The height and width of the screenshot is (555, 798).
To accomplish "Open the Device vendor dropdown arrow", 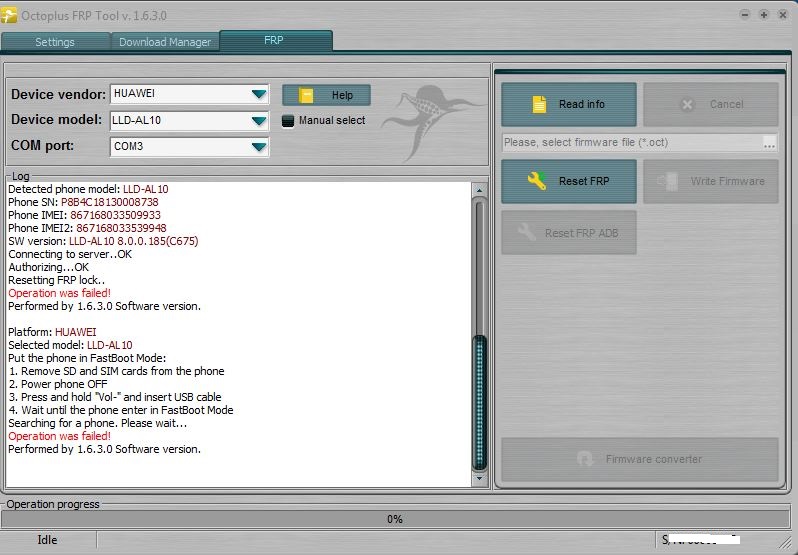I will (259, 94).
